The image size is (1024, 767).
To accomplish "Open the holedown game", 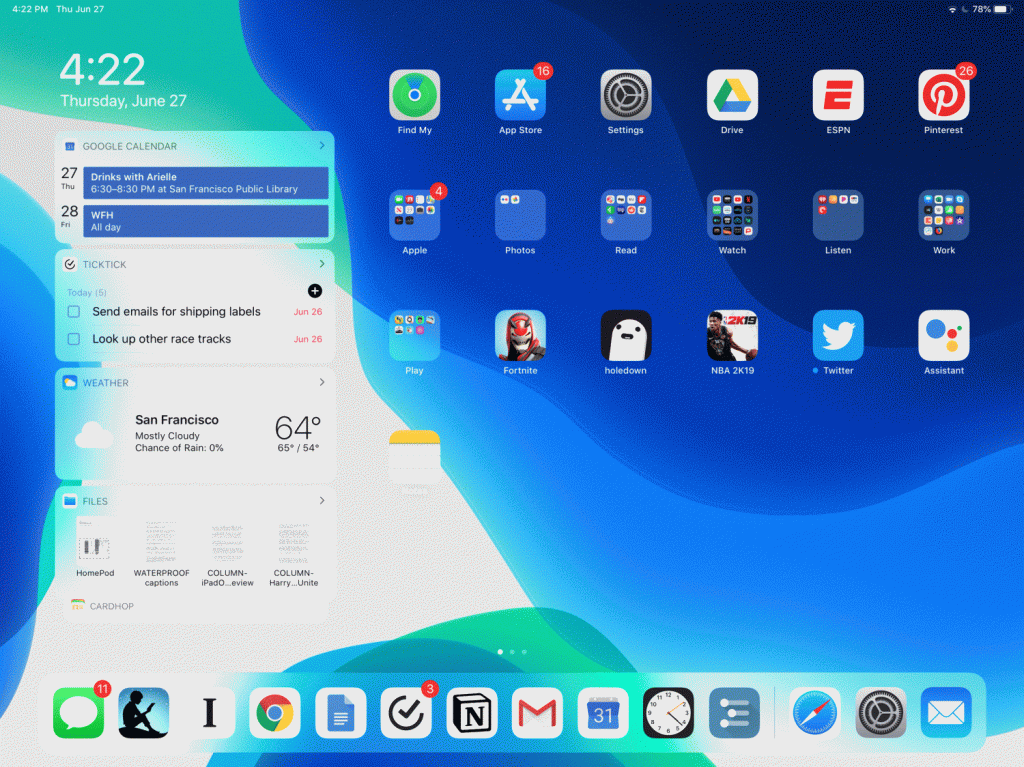I will pyautogui.click(x=626, y=335).
